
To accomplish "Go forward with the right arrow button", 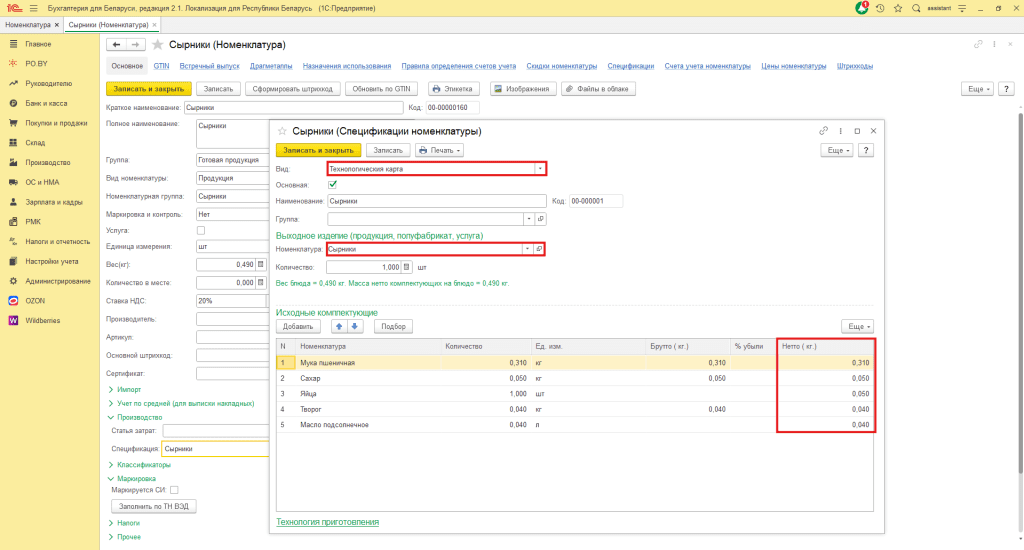I will (135, 44).
